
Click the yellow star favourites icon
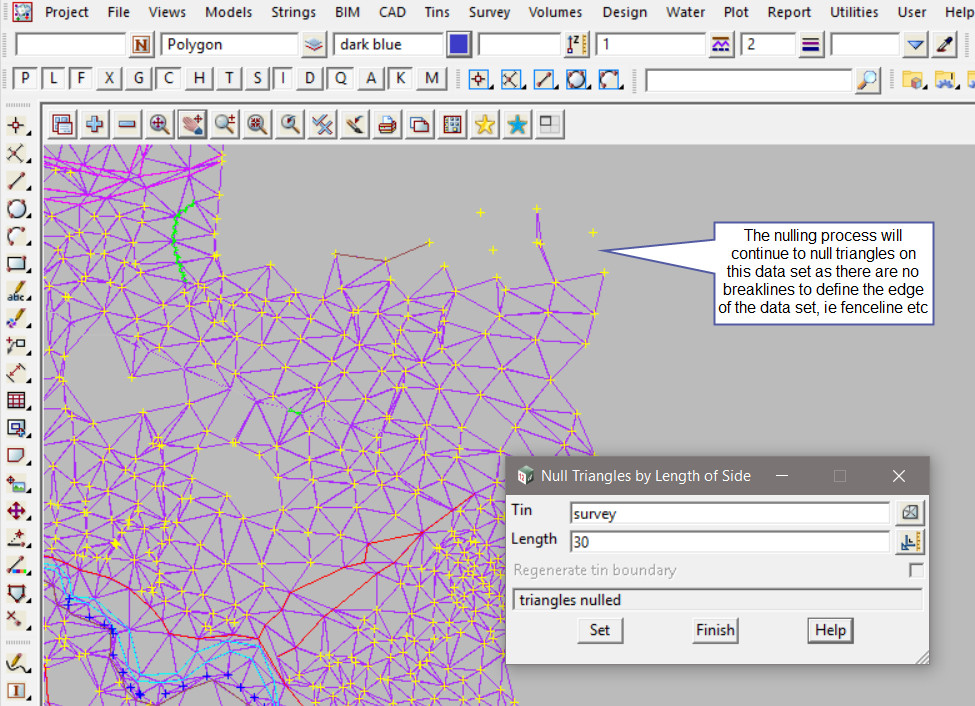click(485, 124)
